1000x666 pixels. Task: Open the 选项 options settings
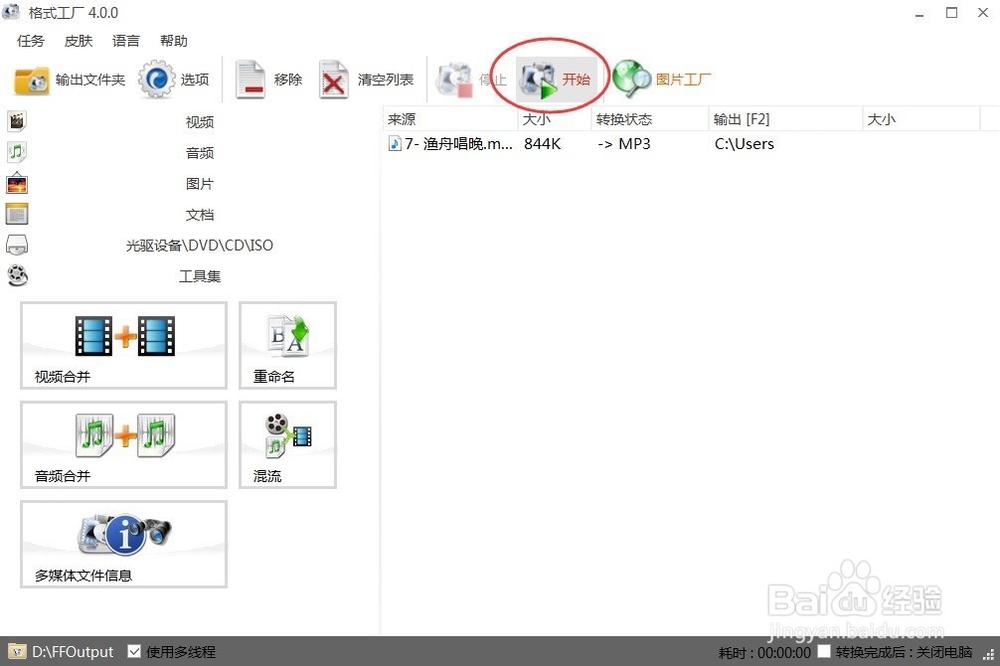click(x=176, y=79)
